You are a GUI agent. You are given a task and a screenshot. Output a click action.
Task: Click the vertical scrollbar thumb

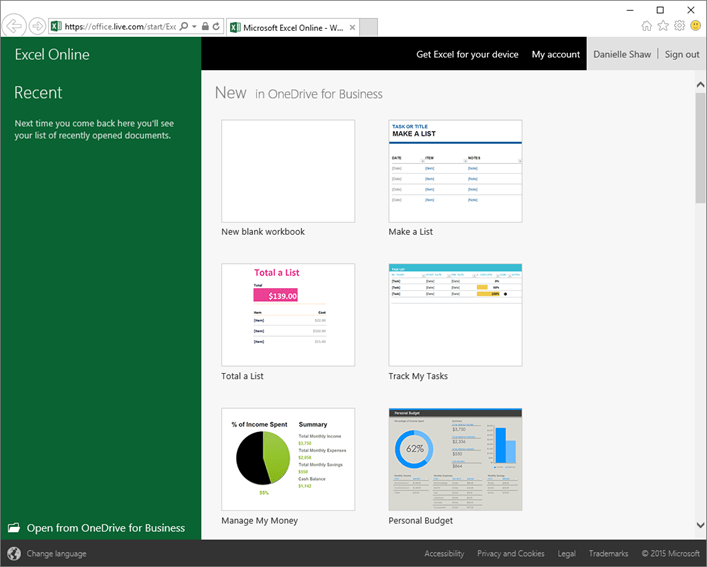pyautogui.click(x=700, y=148)
